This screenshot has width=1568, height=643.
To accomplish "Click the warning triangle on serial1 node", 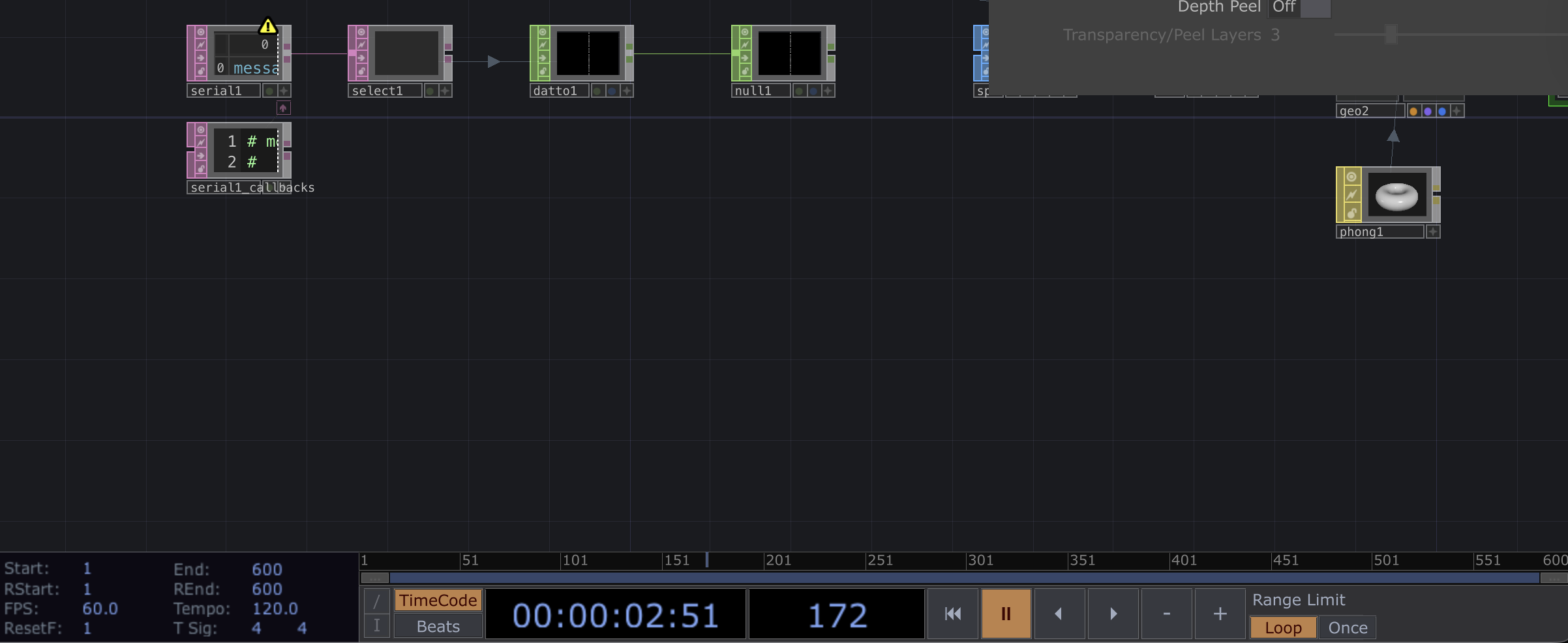I will pos(267,27).
